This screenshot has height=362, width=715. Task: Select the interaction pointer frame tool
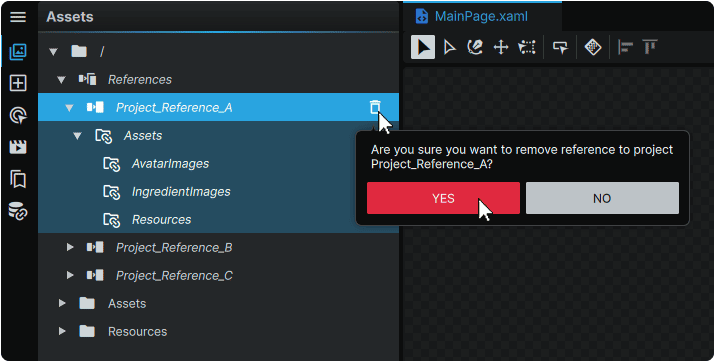(560, 47)
